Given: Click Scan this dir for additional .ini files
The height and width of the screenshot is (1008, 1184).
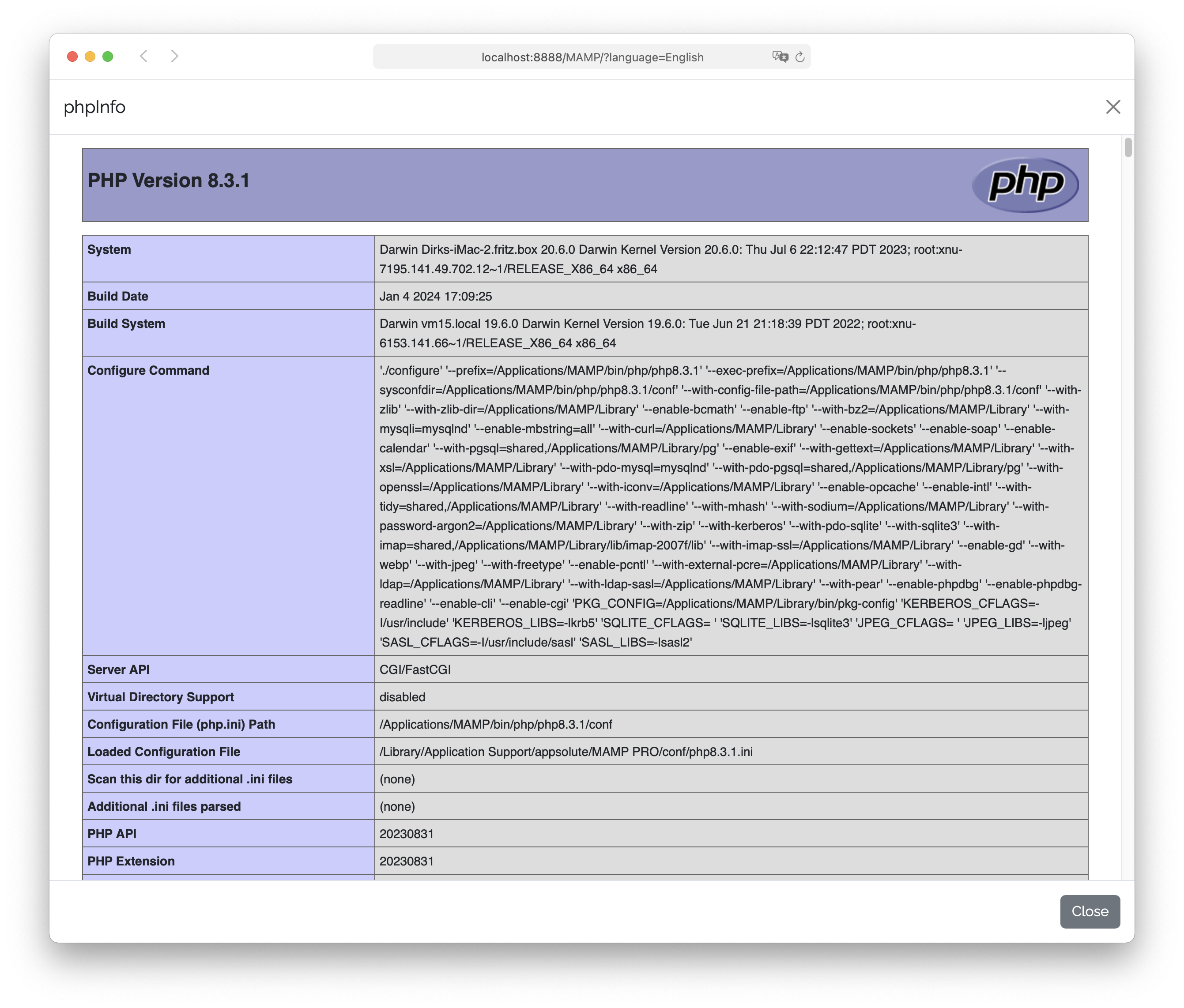Looking at the screenshot, I should (x=190, y=779).
